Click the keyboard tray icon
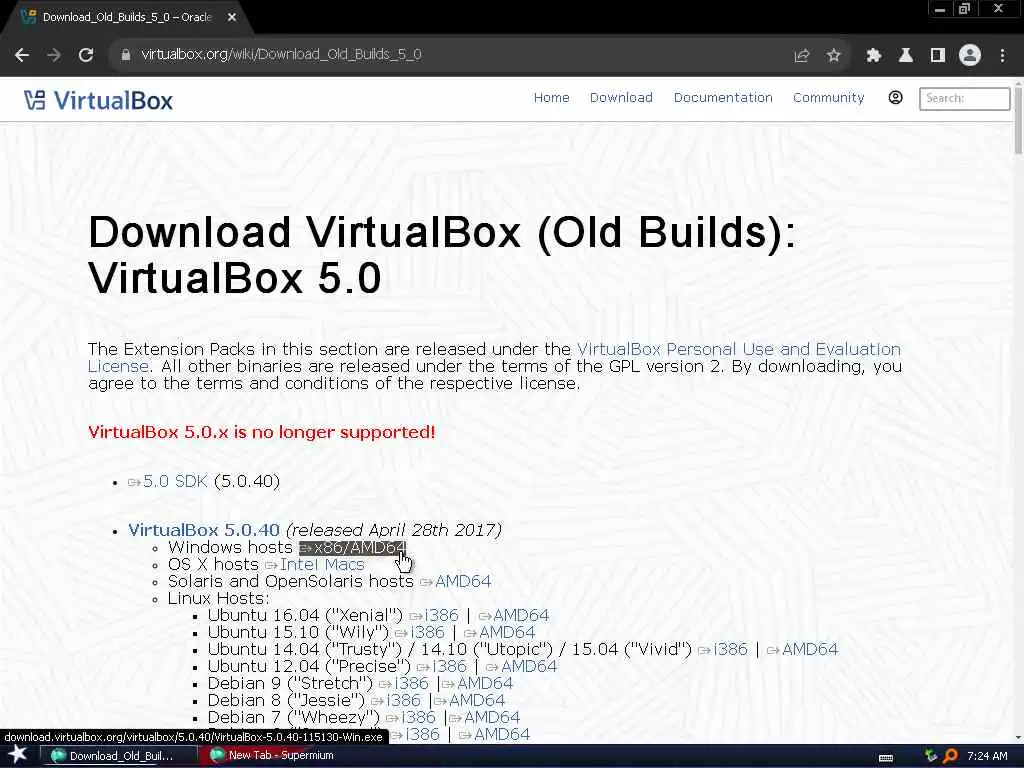Screen dimensions: 1024x768 click(886, 757)
